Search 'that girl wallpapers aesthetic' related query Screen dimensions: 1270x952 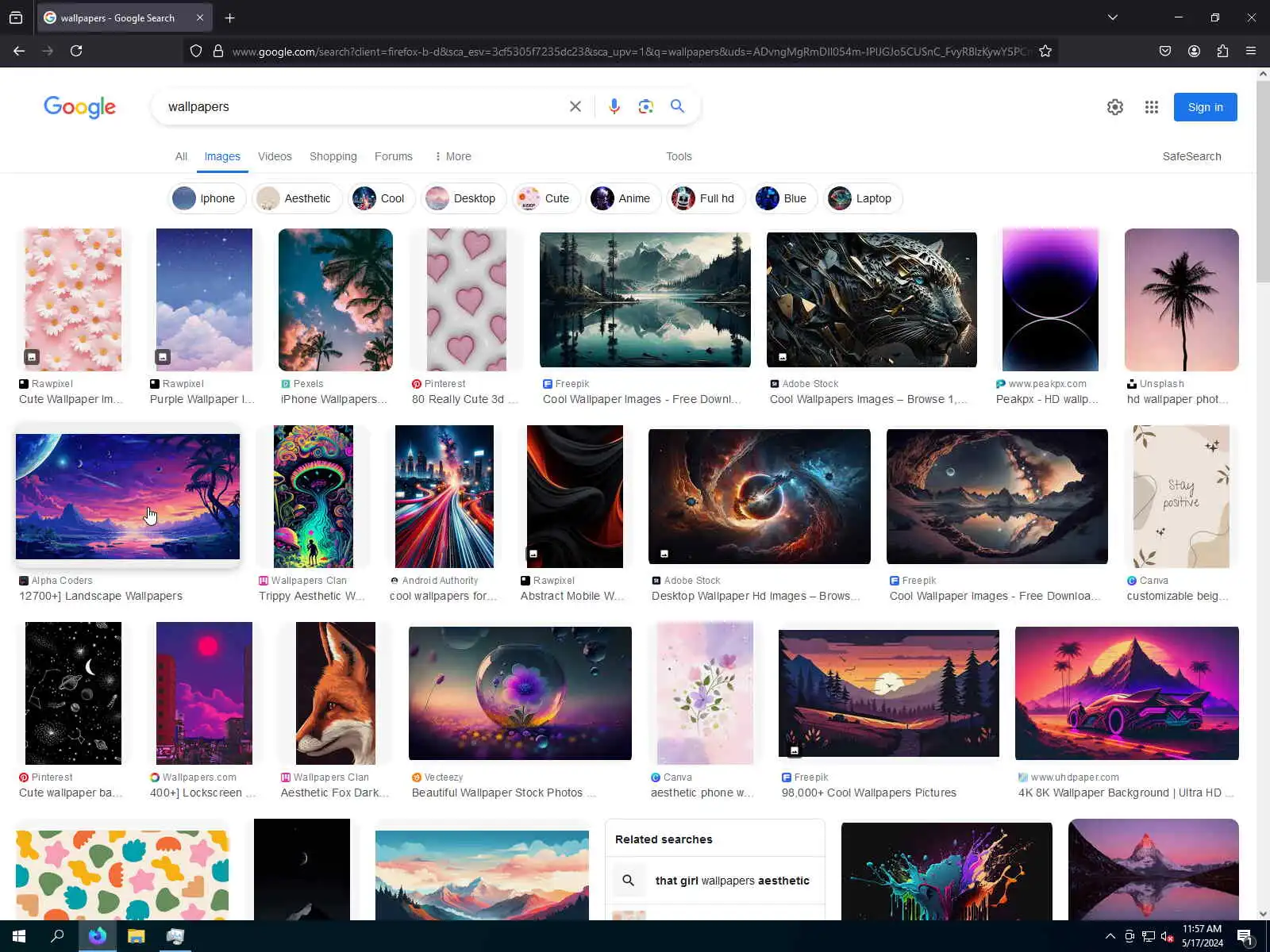(714, 881)
